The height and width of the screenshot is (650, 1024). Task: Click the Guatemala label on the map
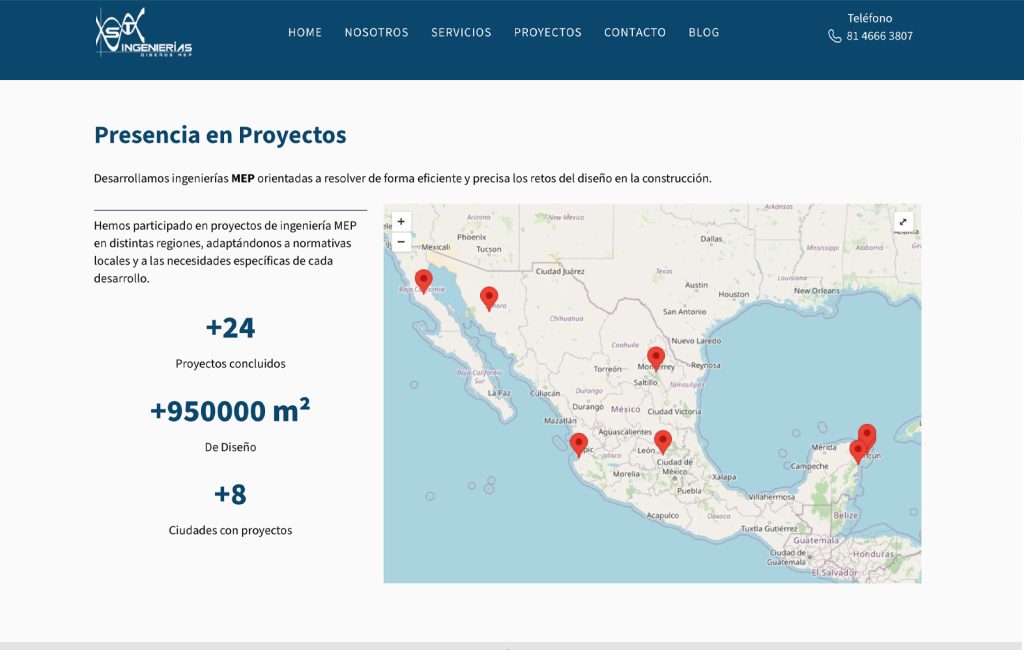816,540
